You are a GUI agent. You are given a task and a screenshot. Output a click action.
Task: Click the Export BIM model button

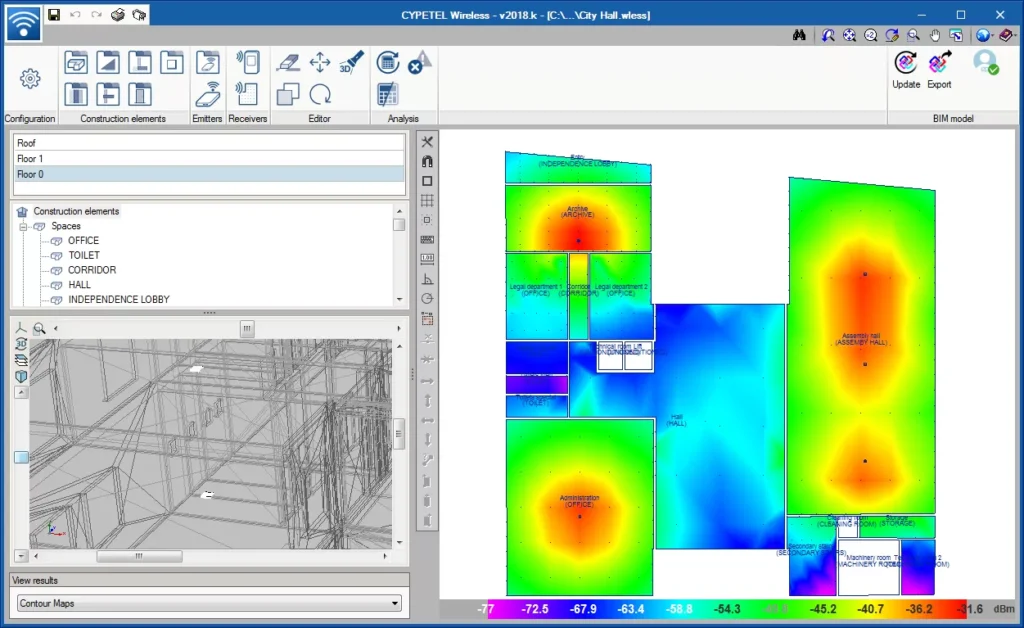pos(939,70)
